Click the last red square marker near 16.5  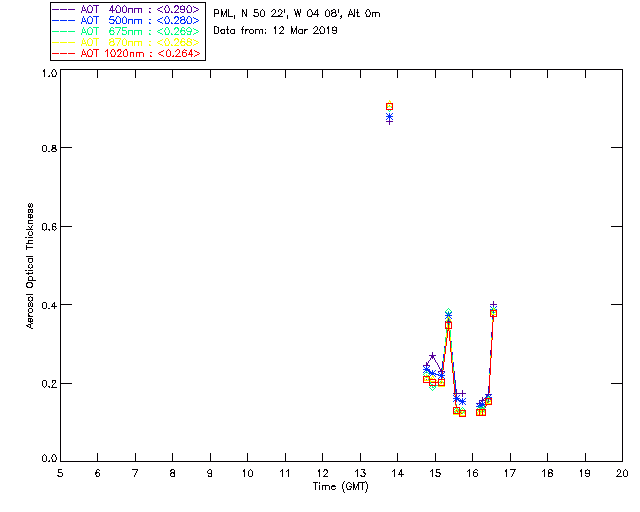(493, 313)
